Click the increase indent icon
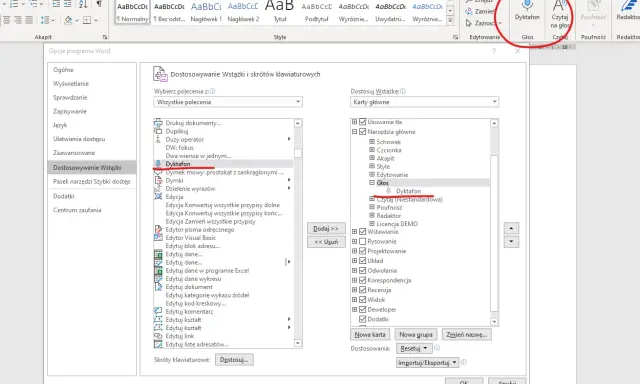This screenshot has height=384, width=640. tap(68, 4)
